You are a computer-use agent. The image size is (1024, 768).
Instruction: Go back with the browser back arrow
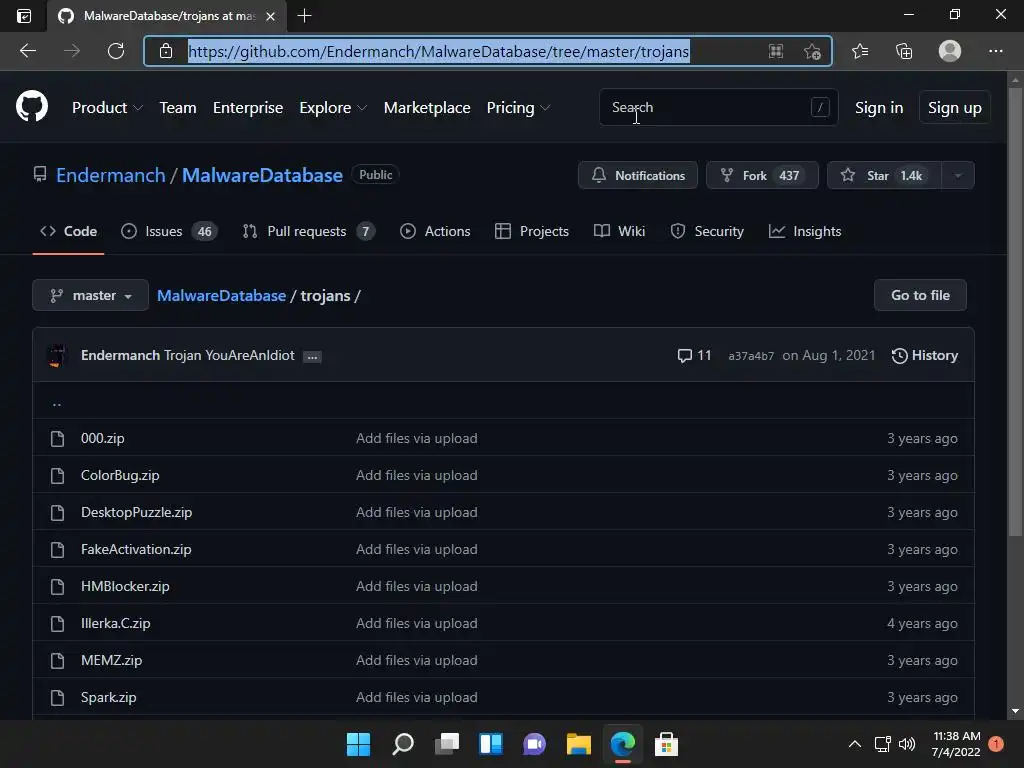pyautogui.click(x=28, y=51)
